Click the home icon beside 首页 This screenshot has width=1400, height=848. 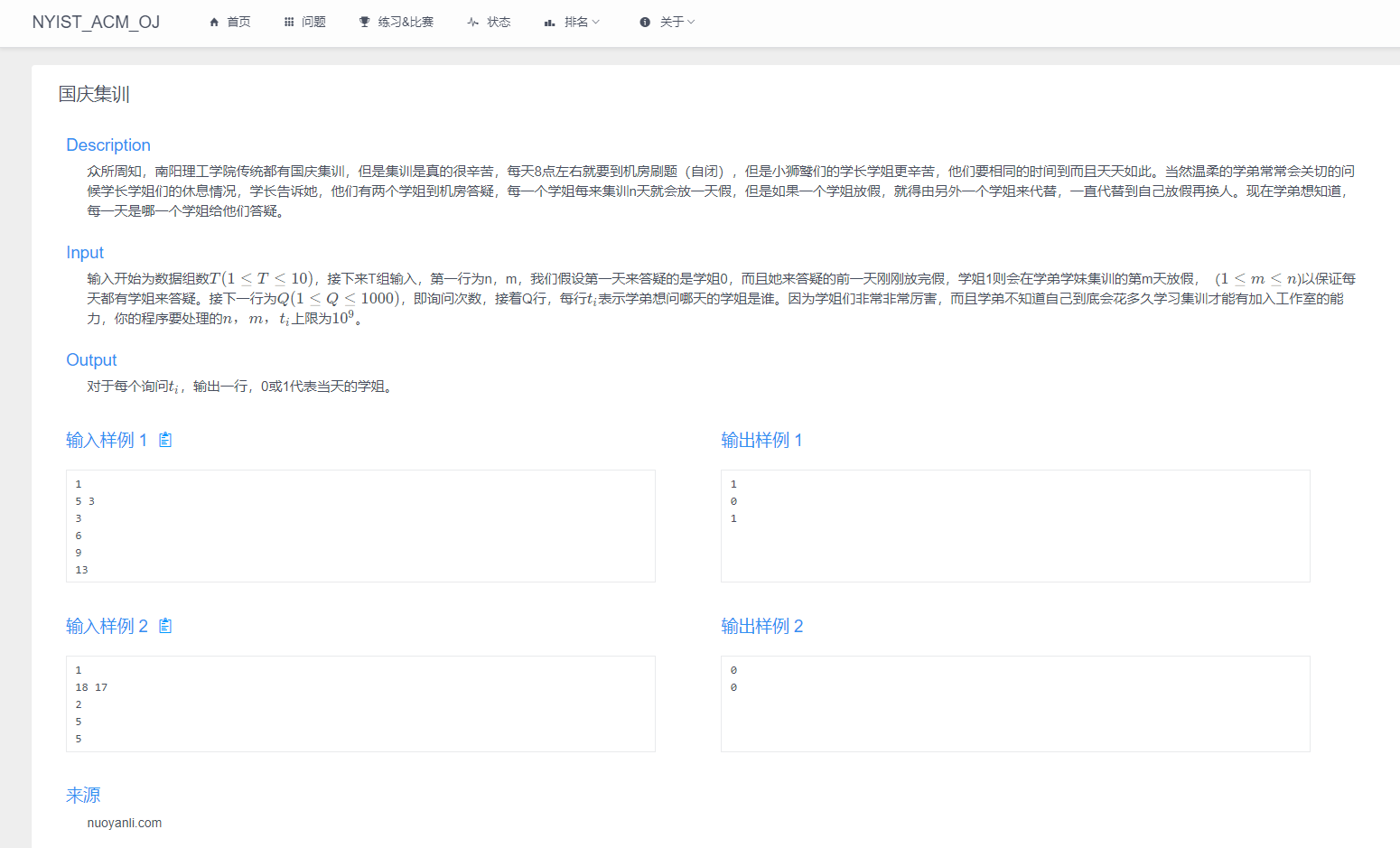point(213,21)
